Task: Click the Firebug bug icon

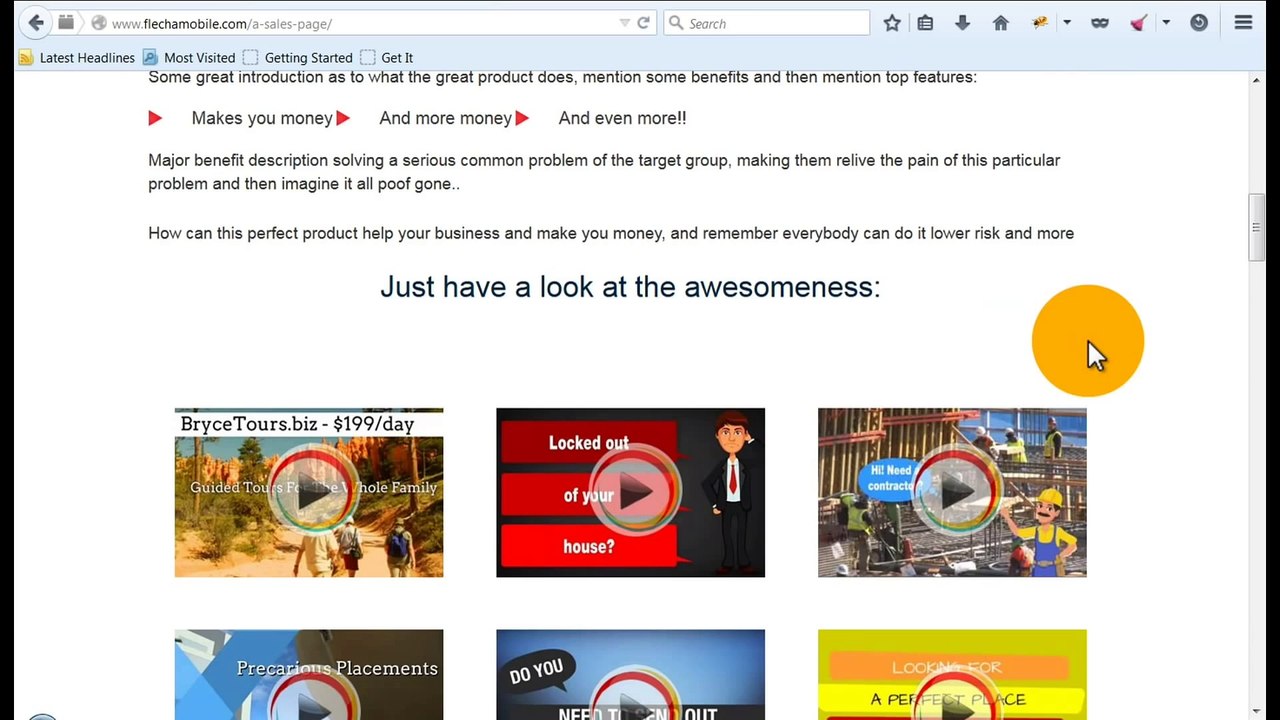Action: point(1040,23)
